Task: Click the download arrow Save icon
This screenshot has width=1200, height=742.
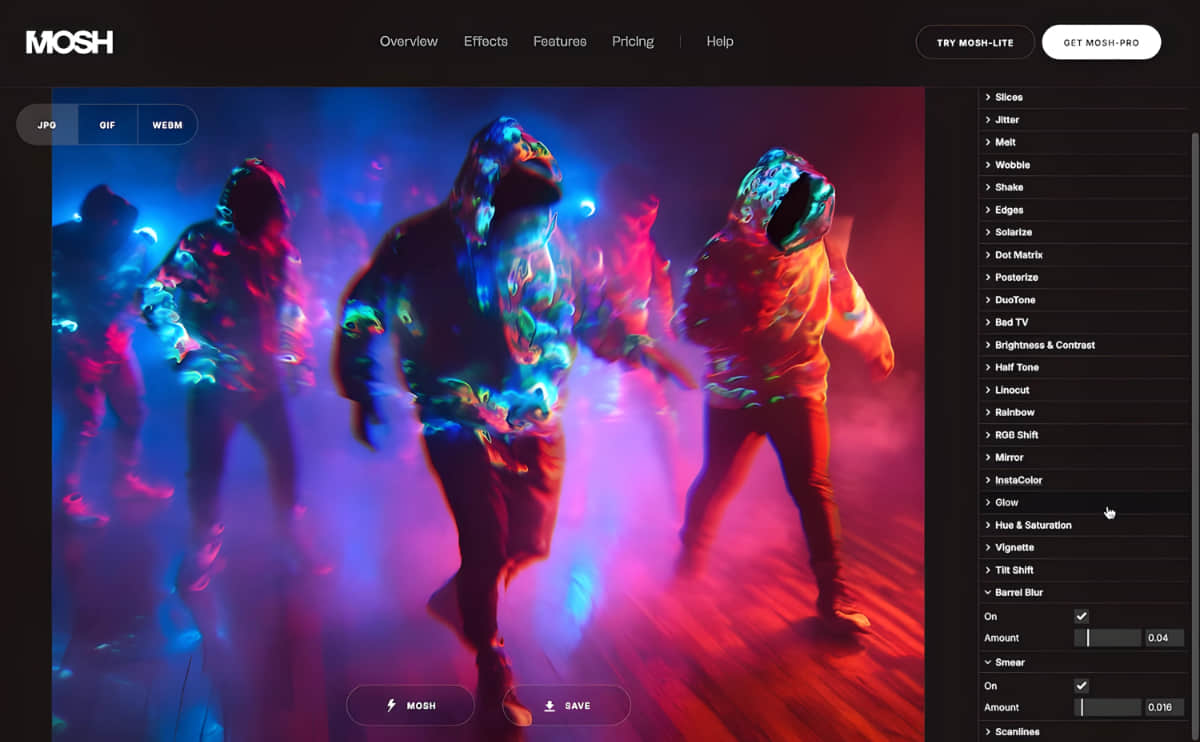Action: 549,706
